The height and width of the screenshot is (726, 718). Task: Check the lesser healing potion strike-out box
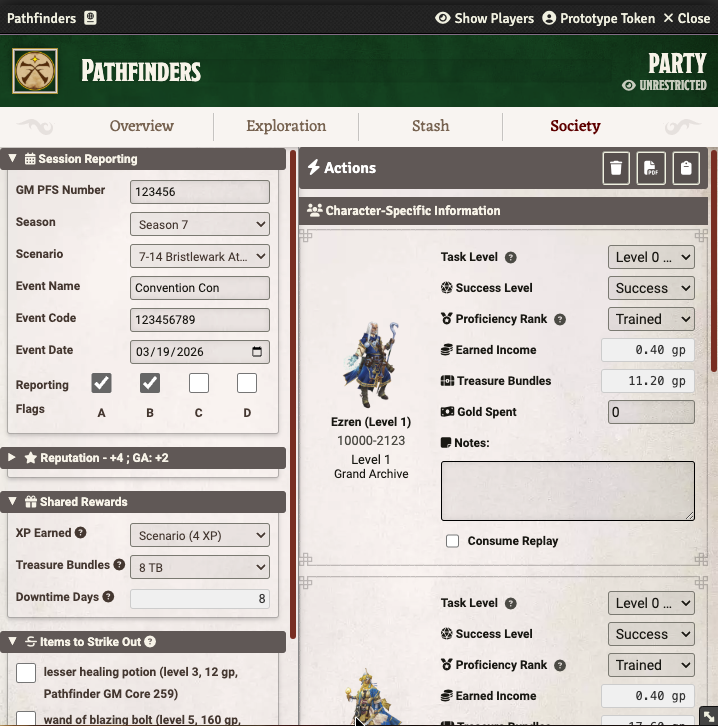tap(26, 673)
